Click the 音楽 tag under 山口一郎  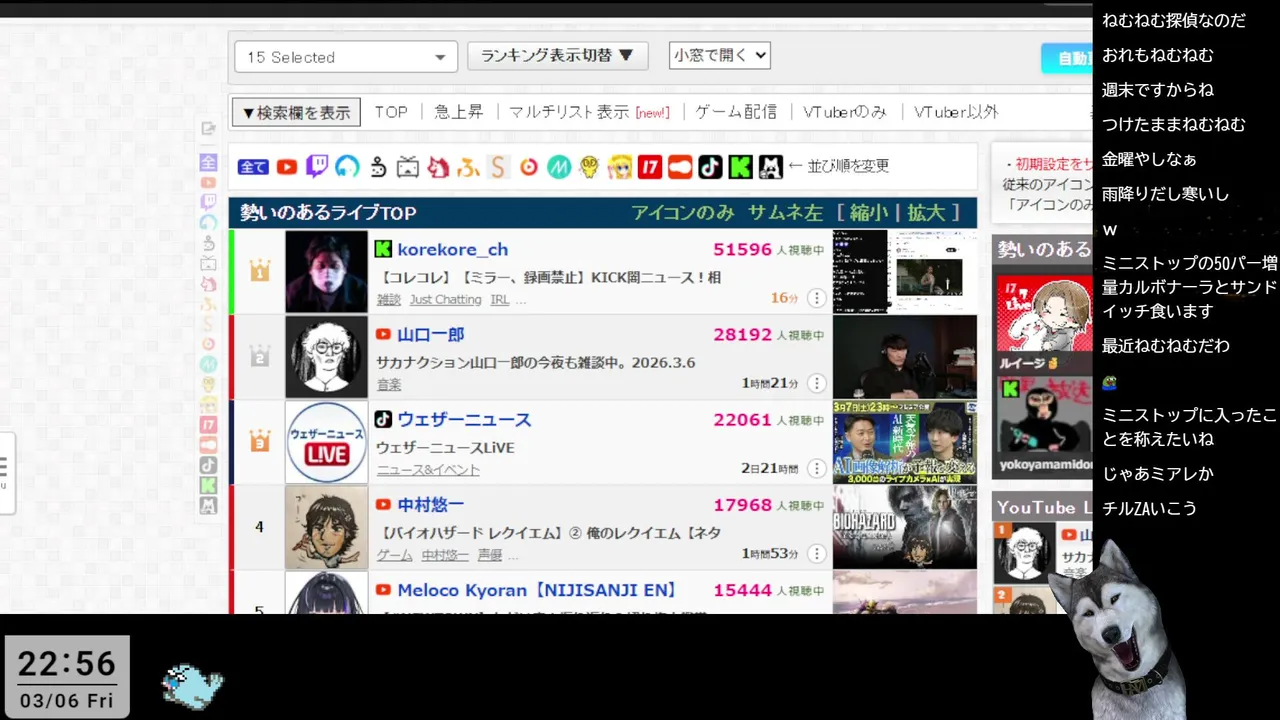point(389,384)
